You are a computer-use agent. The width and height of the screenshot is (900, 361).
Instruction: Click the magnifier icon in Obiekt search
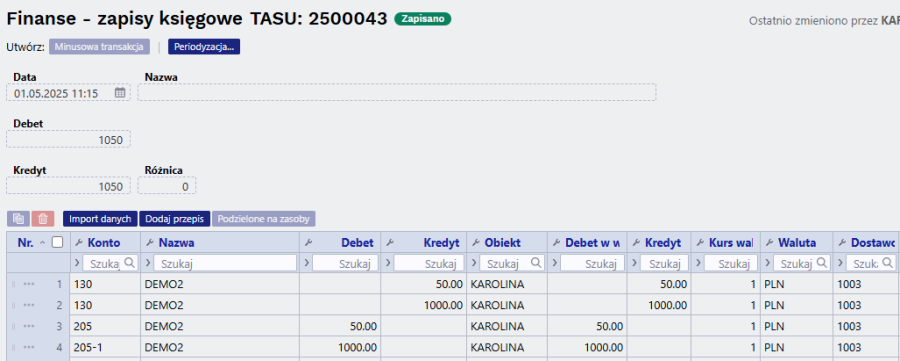click(x=536, y=263)
